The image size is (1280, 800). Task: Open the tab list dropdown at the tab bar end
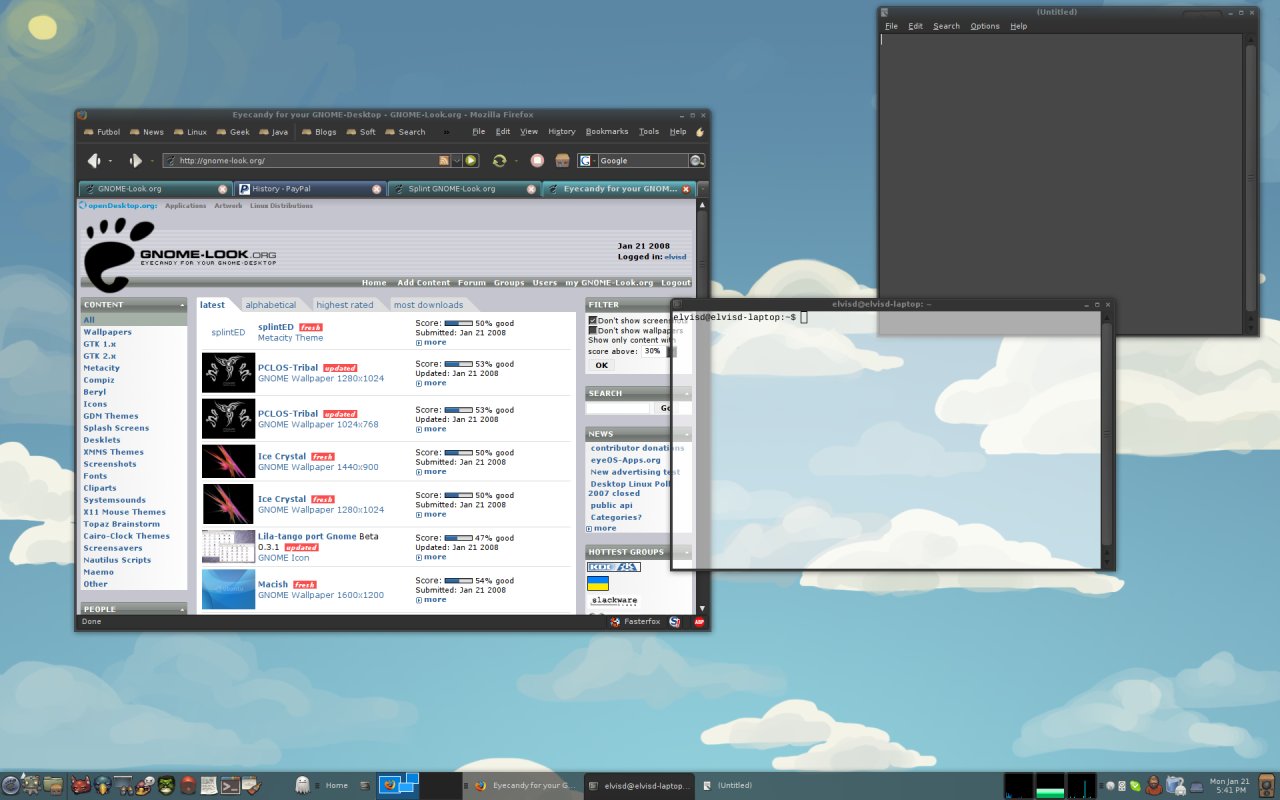703,188
